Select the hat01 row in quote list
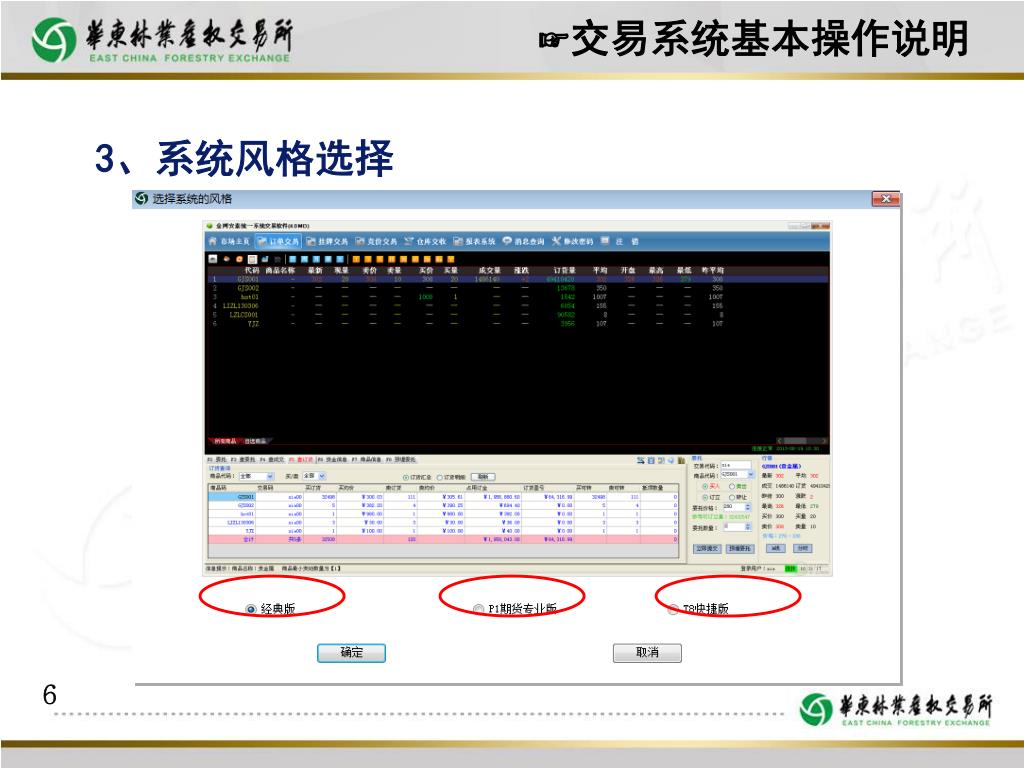 click(517, 297)
